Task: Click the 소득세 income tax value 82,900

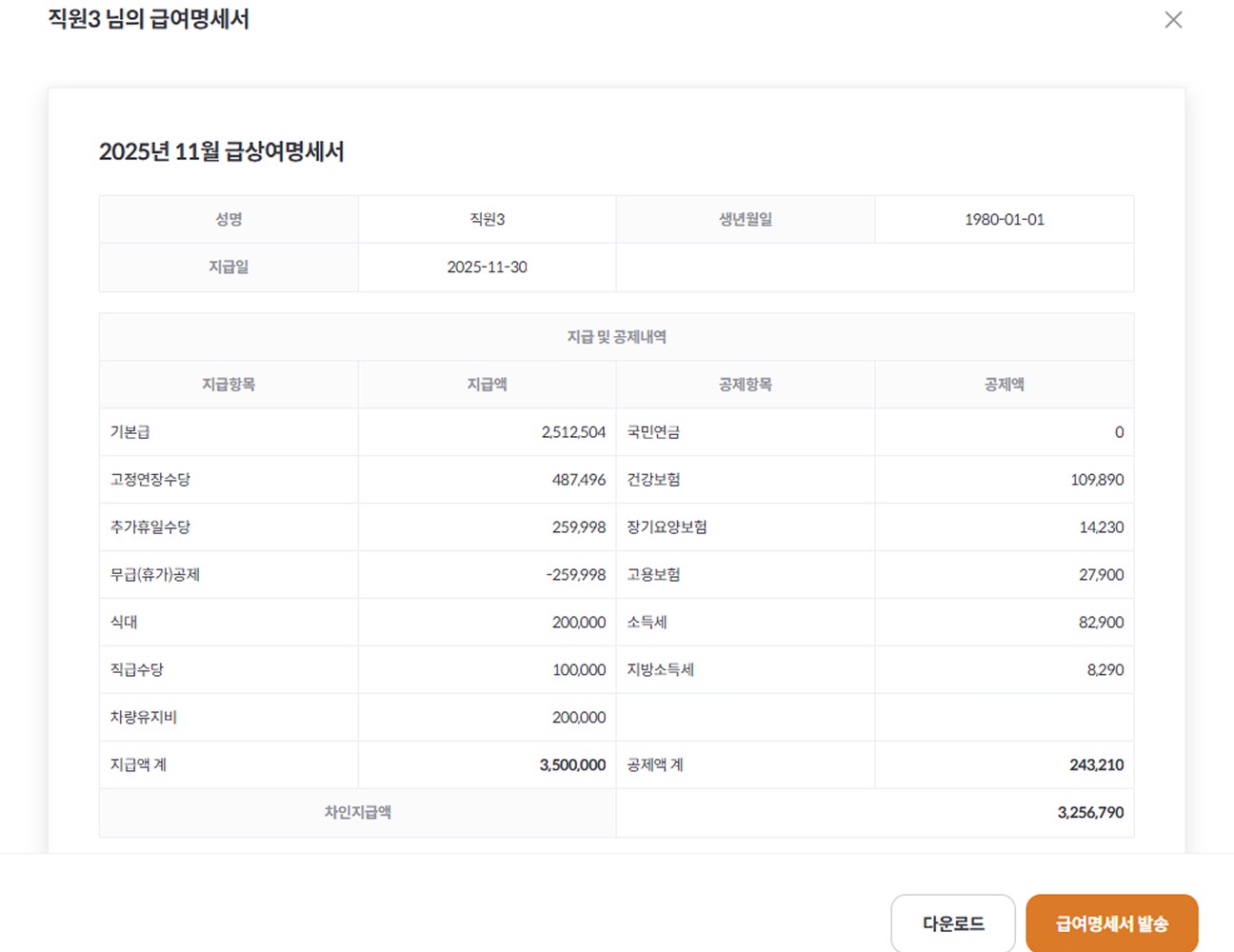Action: coord(1096,622)
